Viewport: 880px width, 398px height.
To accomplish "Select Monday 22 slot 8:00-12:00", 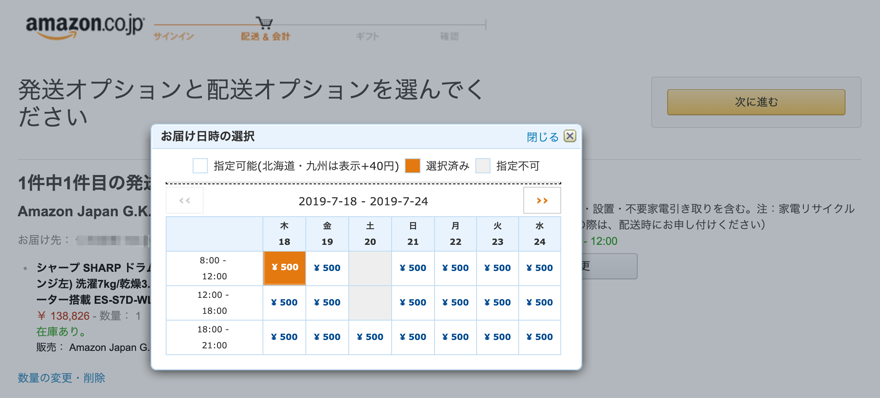I will tap(455, 268).
